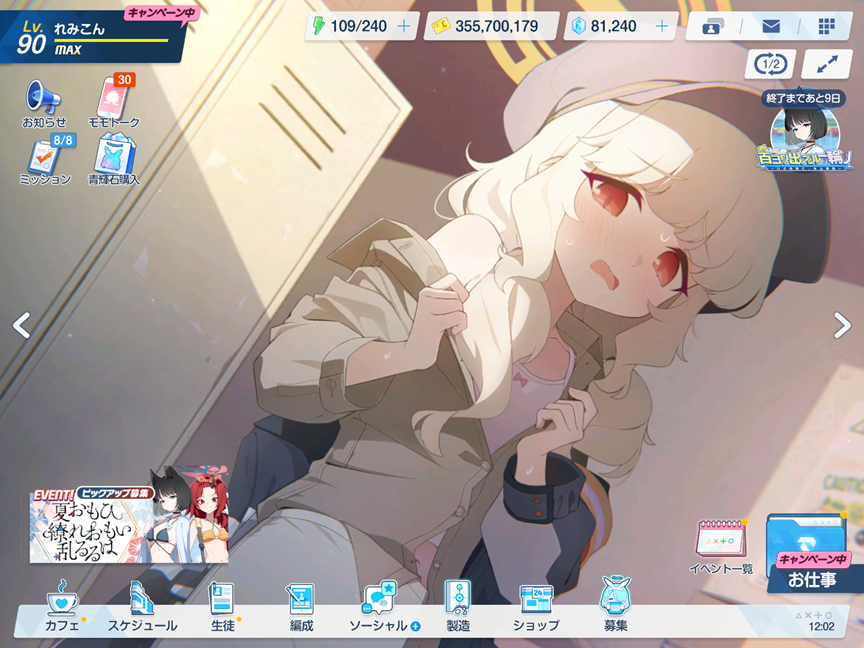Open the mailbox envelope icon
This screenshot has width=864, height=648.
click(x=770, y=26)
